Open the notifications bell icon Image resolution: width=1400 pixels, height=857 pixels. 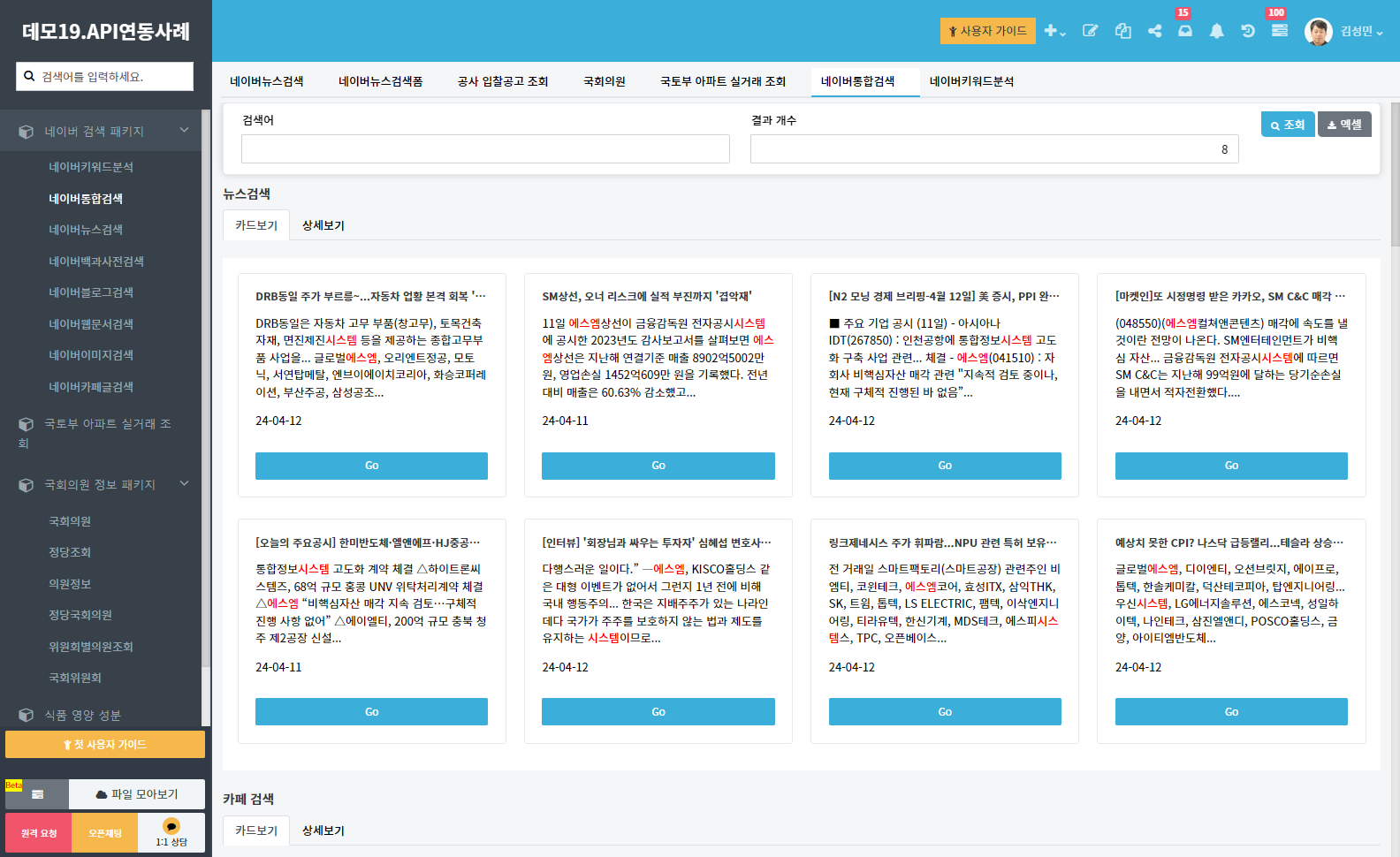(x=1216, y=31)
